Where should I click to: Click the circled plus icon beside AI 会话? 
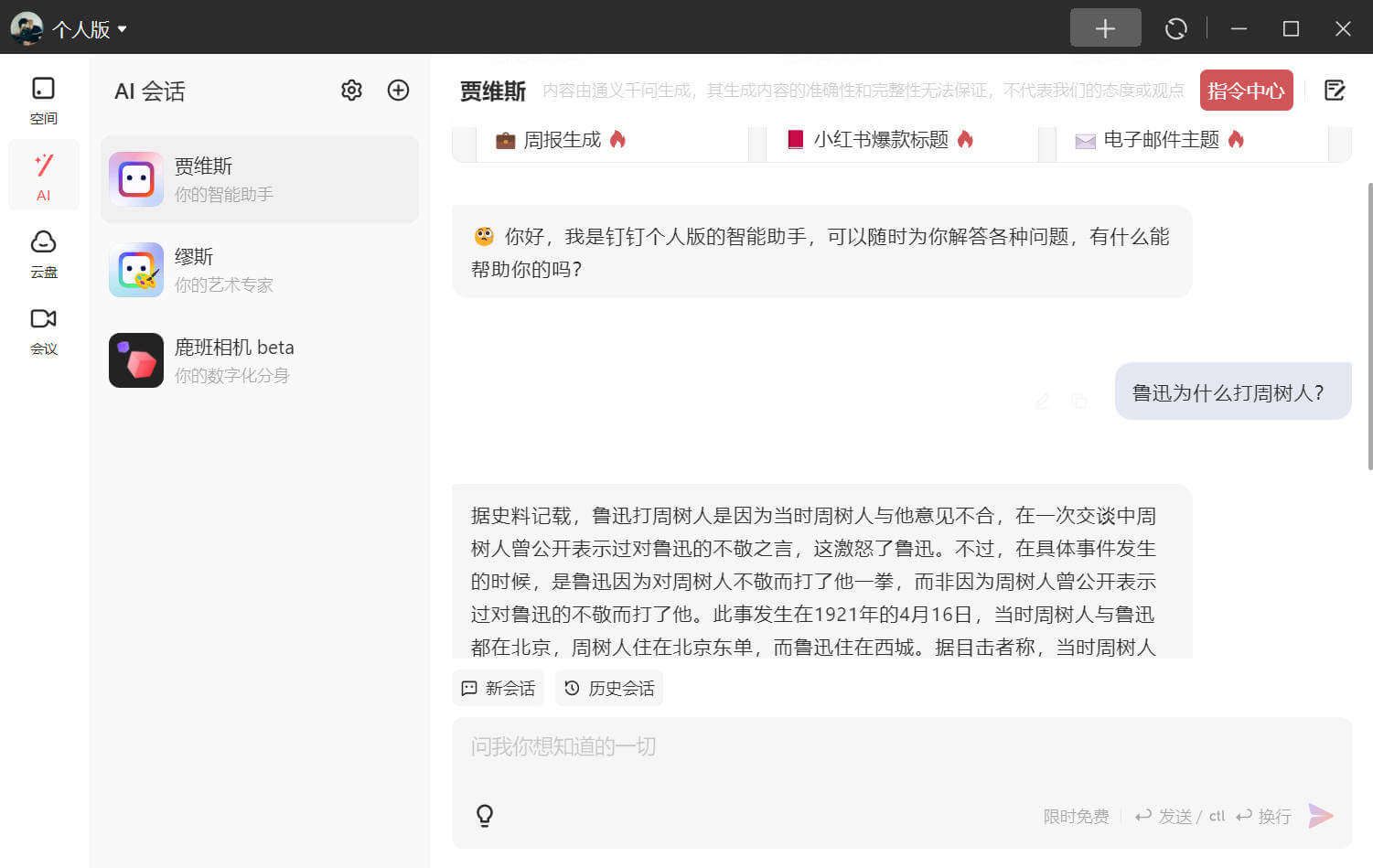(x=398, y=90)
